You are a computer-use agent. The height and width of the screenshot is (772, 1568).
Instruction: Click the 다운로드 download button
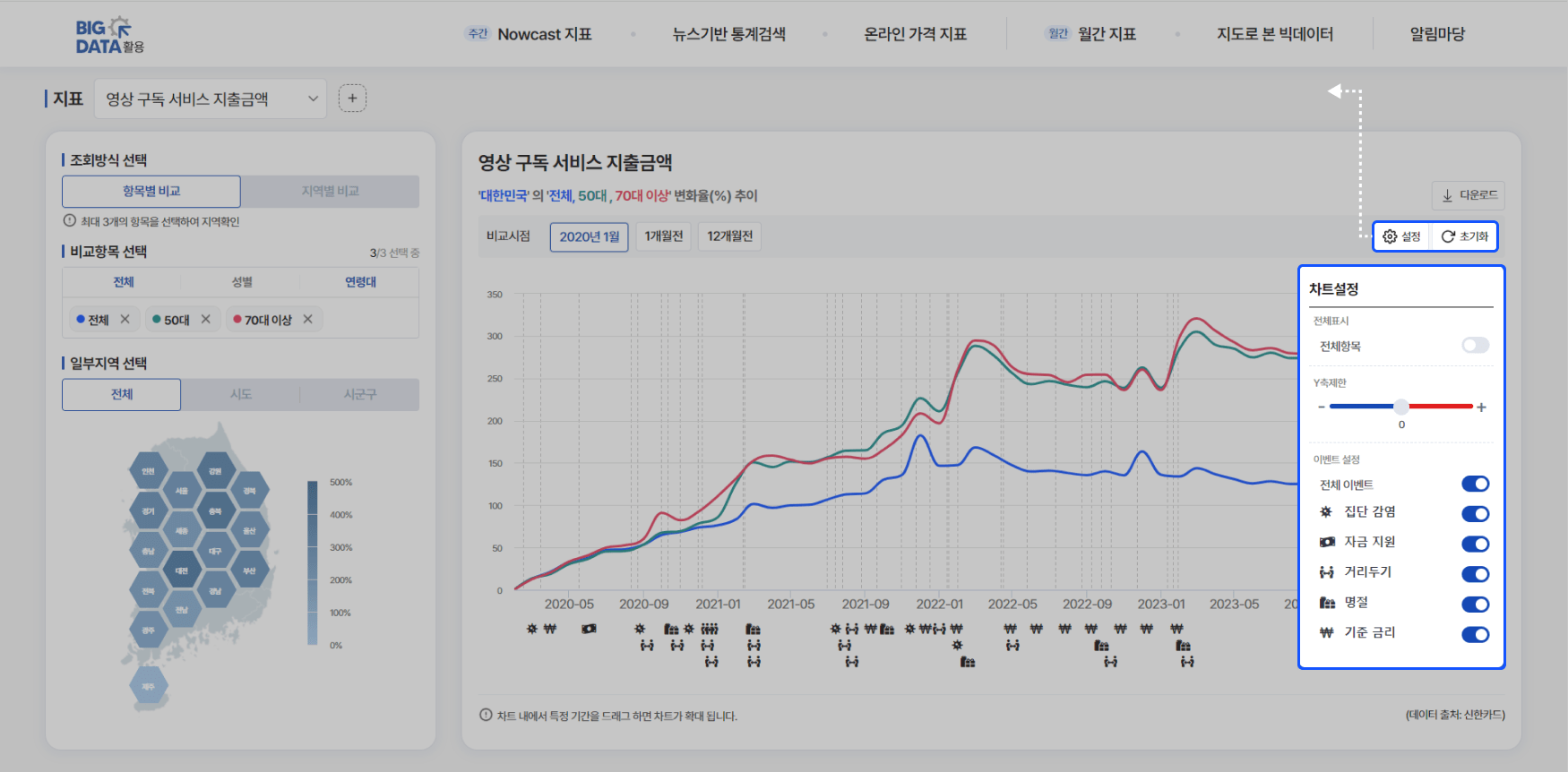coord(1469,195)
